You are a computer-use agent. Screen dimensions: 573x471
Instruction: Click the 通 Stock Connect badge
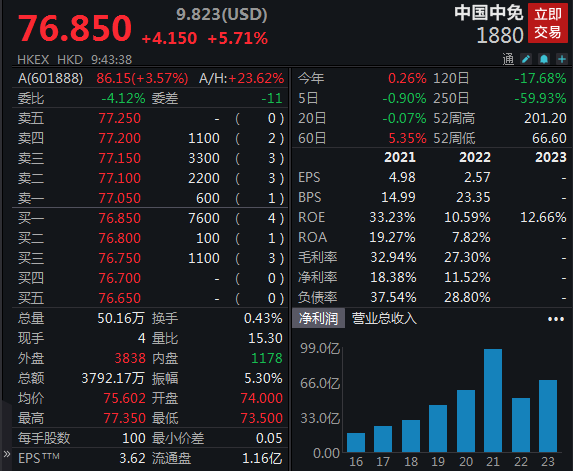[508, 59]
